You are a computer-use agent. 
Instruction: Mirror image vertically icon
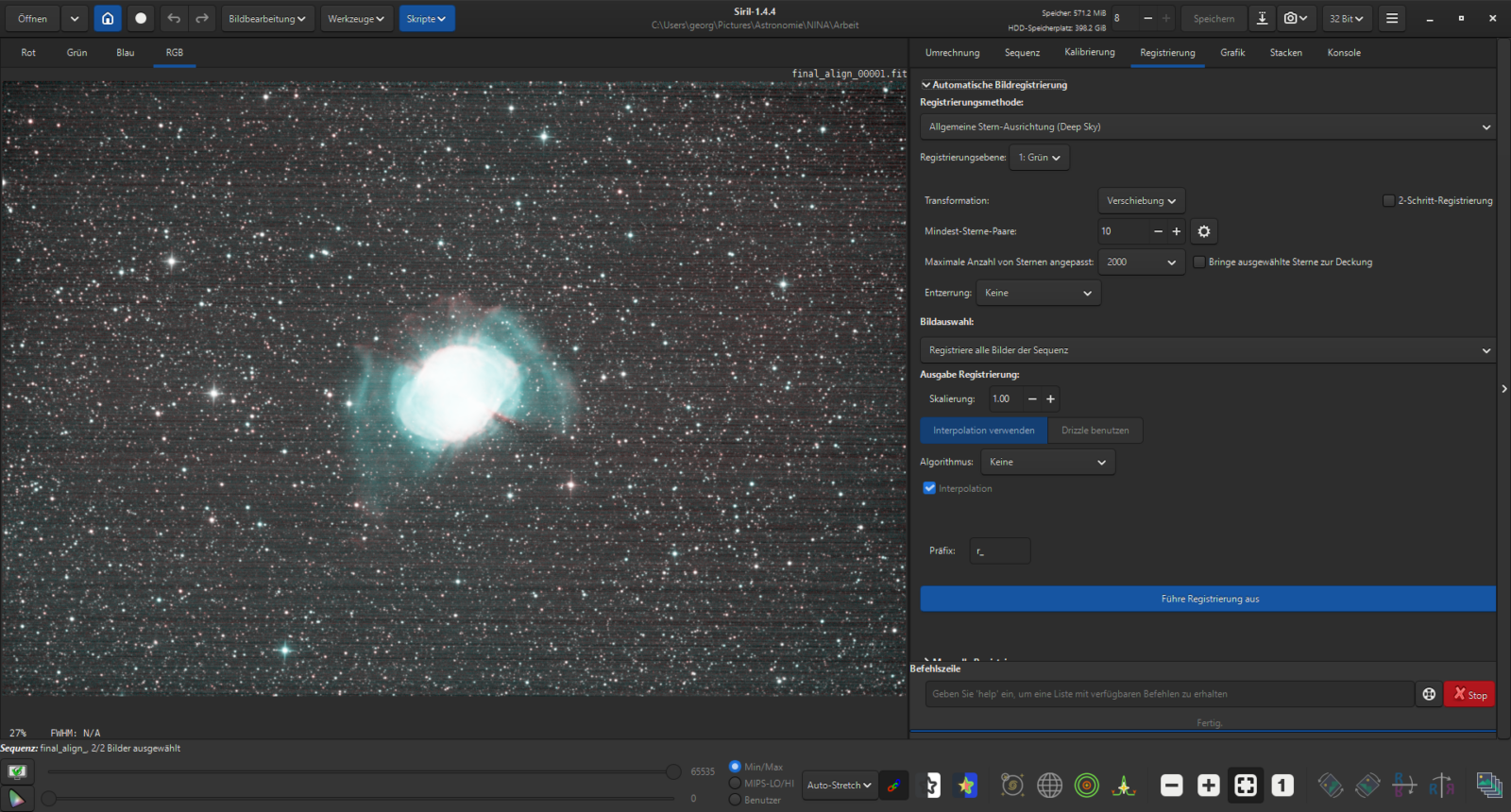[1441, 786]
